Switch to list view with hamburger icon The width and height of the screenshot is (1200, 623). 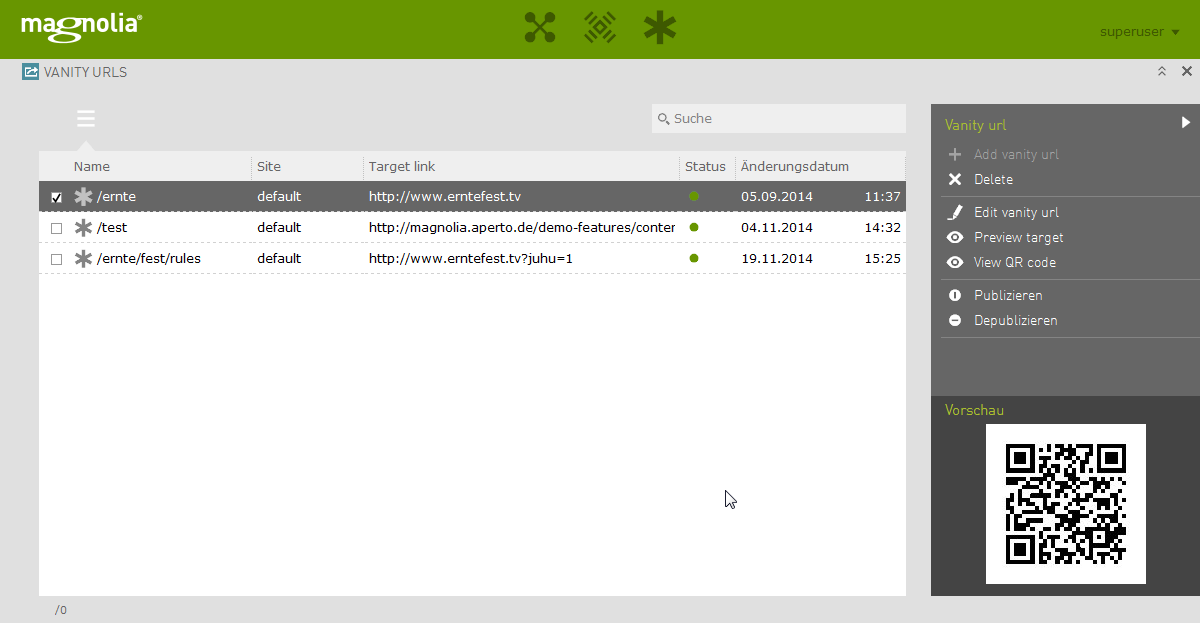86,119
